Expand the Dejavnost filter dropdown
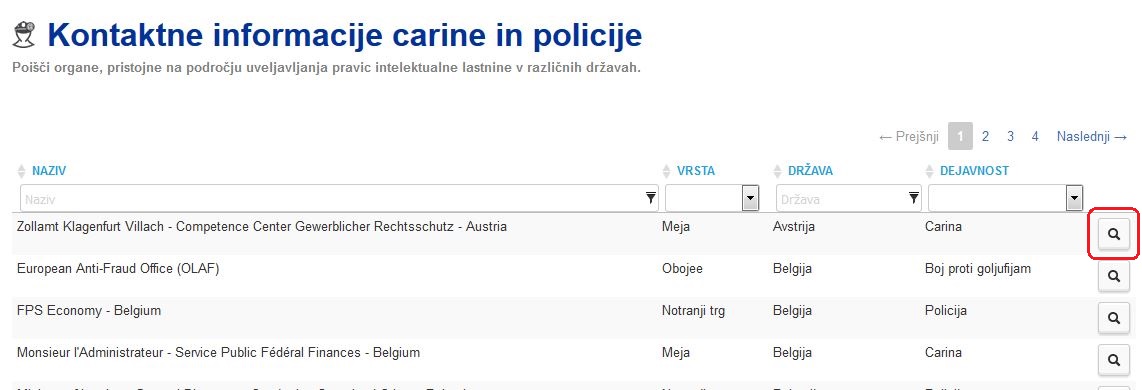Screen dimensions: 1142x390 click(x=1074, y=198)
